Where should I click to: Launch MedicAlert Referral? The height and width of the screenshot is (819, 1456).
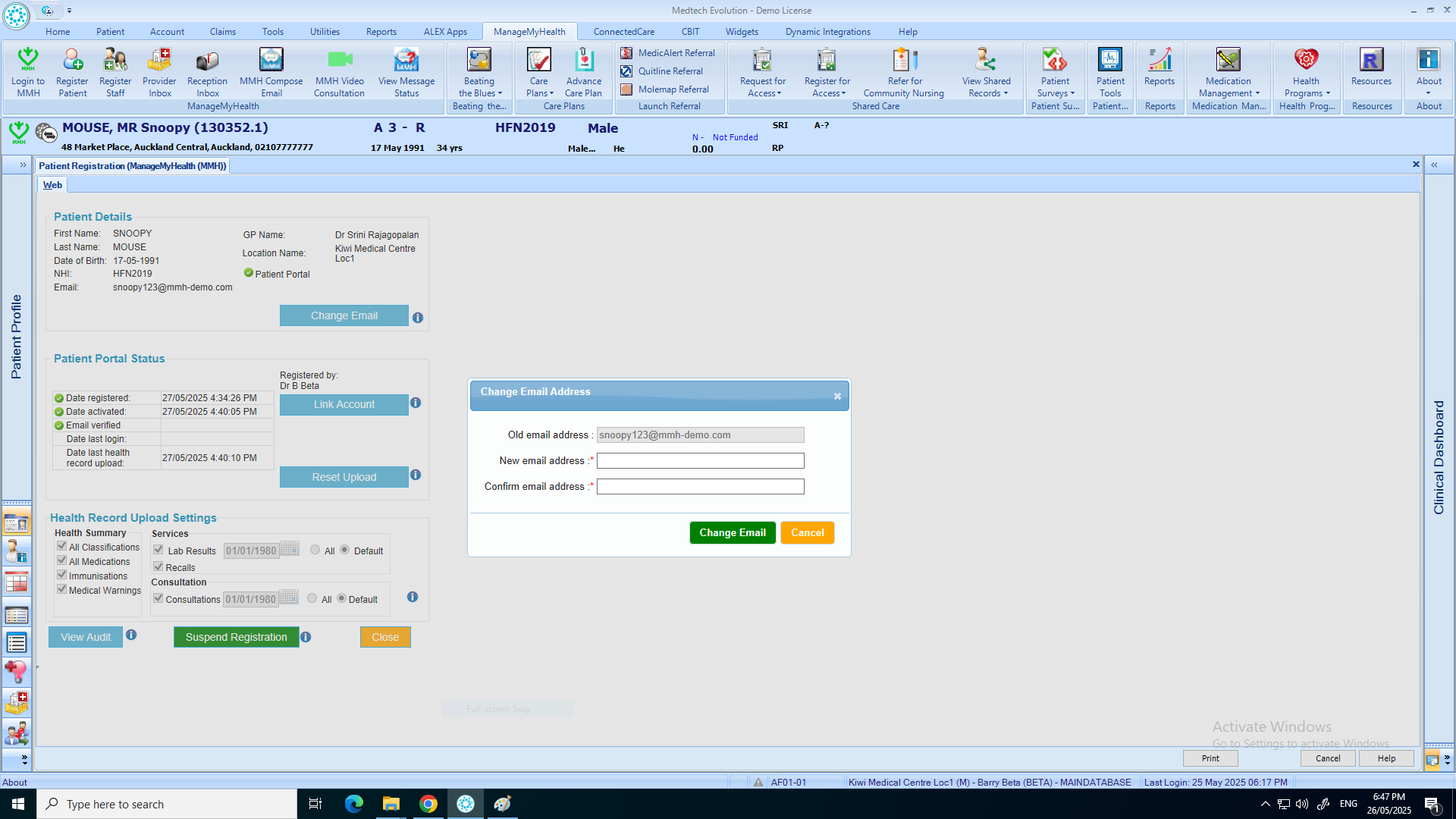point(668,53)
